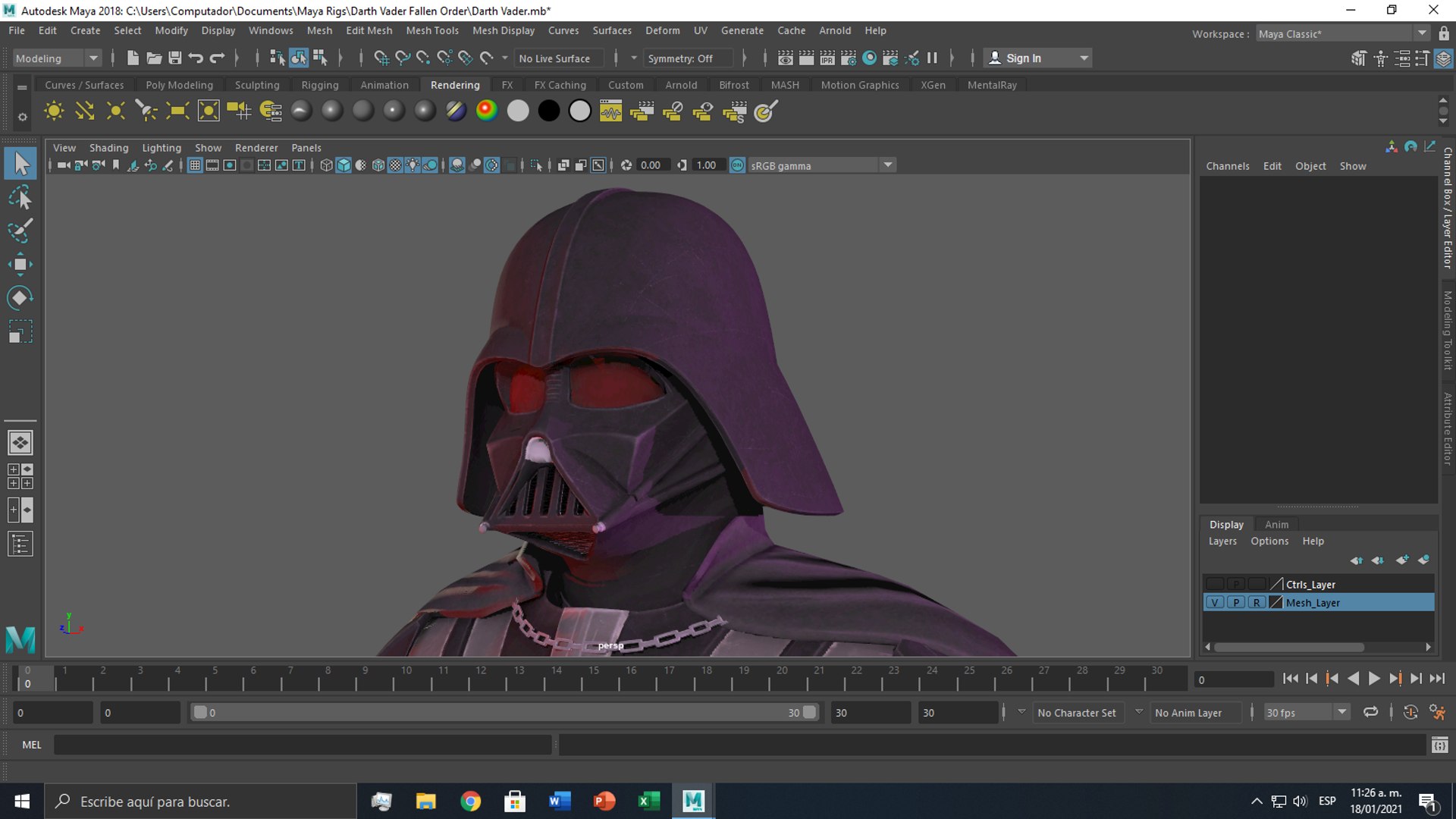The width and height of the screenshot is (1456, 819).
Task: Click the MEL command language label
Action: pos(32,745)
